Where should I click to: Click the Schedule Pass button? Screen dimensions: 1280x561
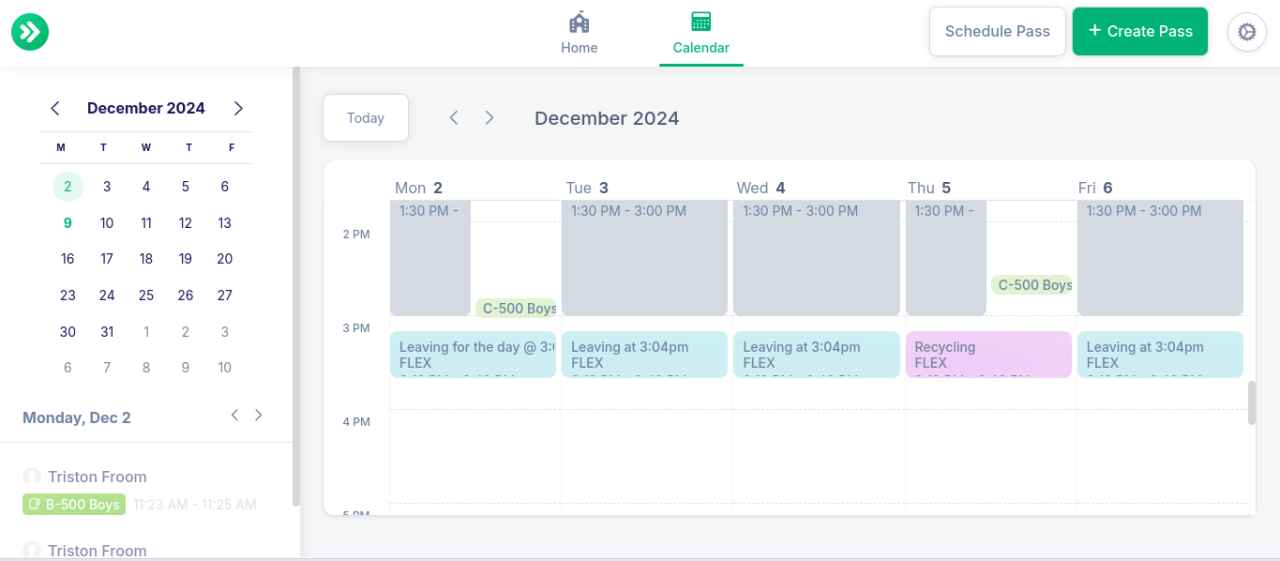997,32
